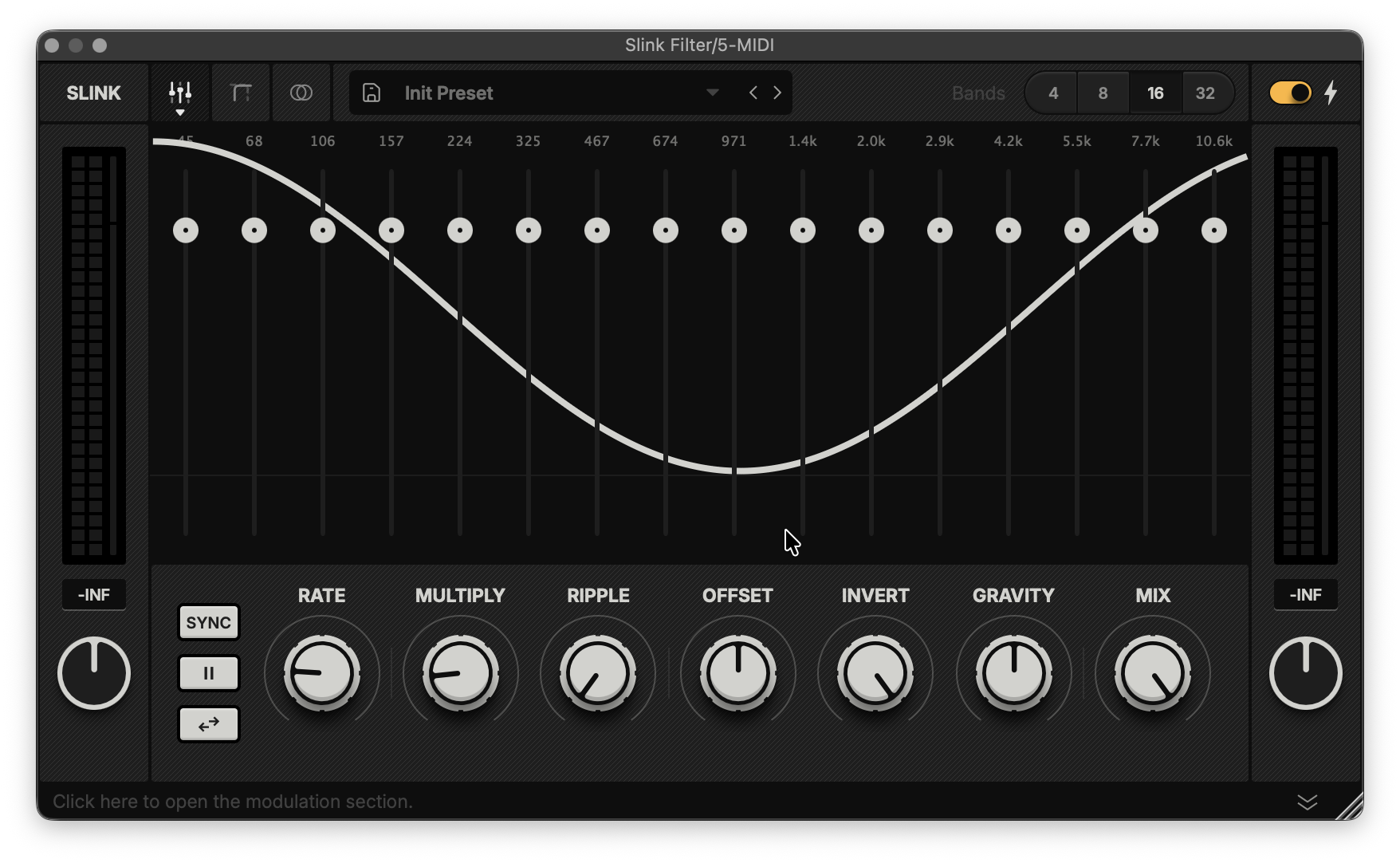
Task: Toggle the SYNC button
Action: pyautogui.click(x=209, y=622)
